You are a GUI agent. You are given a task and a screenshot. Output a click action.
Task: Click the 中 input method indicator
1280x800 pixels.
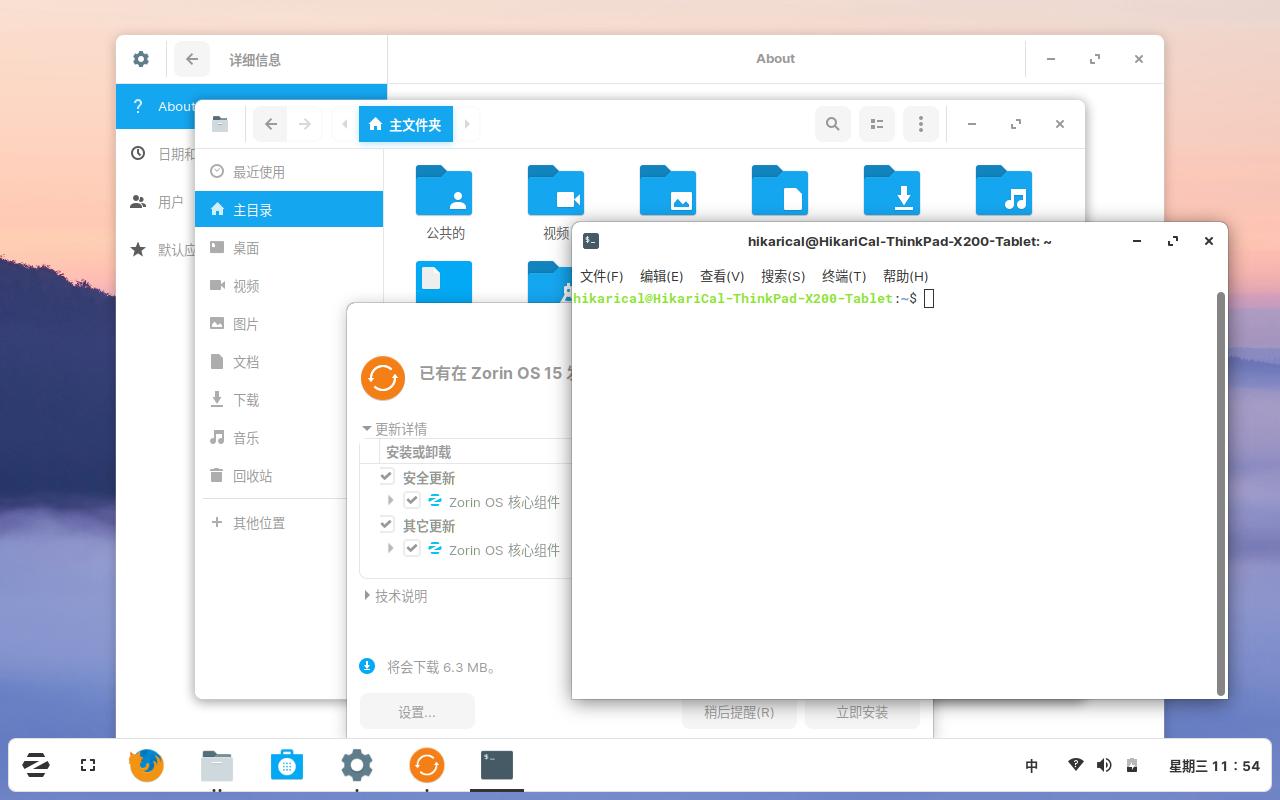pos(1031,765)
